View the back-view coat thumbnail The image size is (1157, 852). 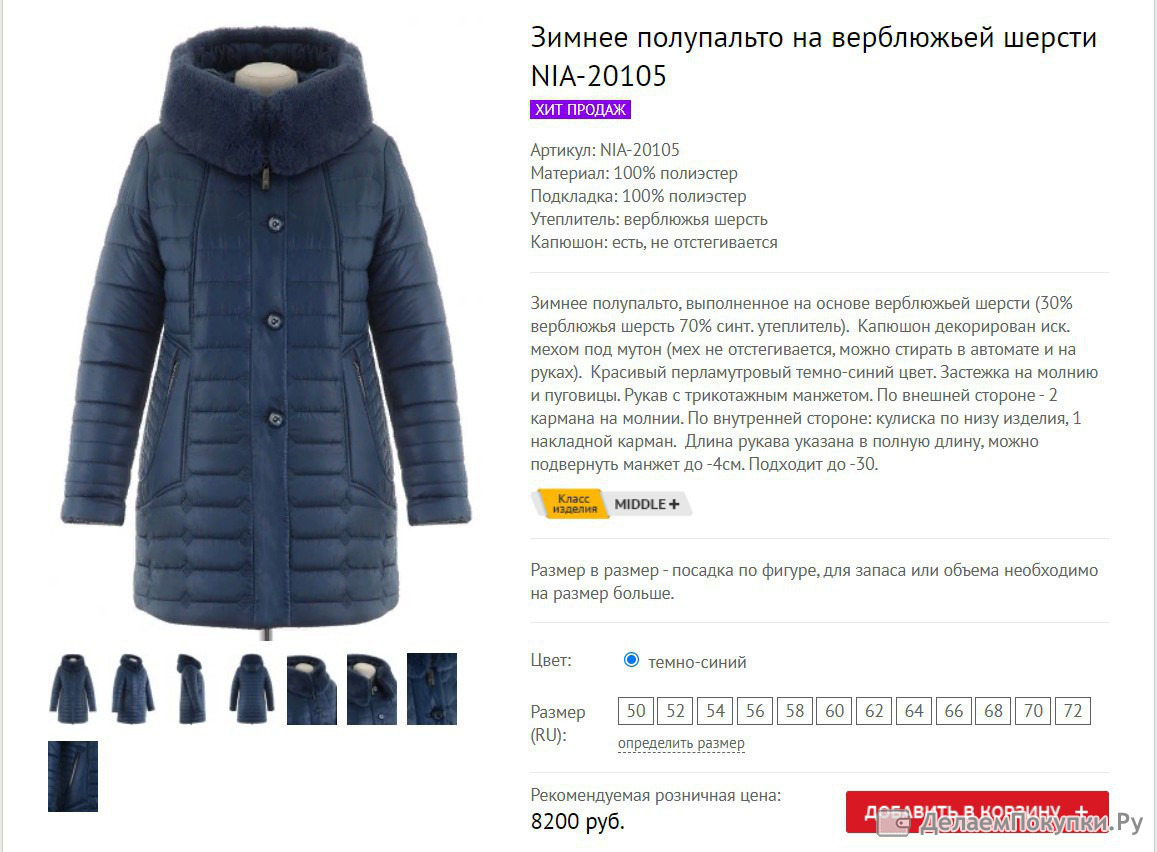coord(252,688)
